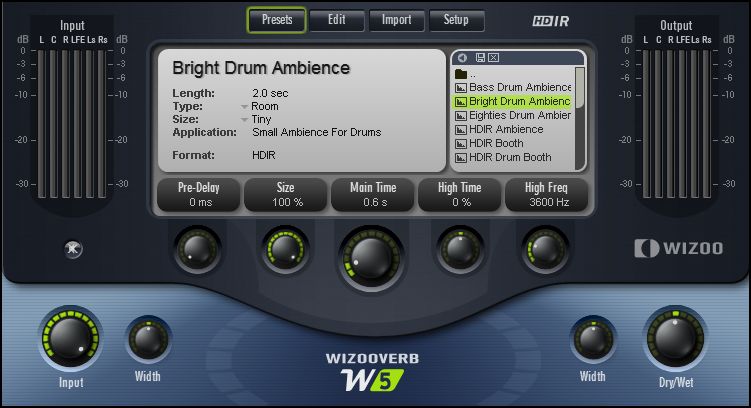Open the Import tab
751x408 pixels.
point(397,20)
